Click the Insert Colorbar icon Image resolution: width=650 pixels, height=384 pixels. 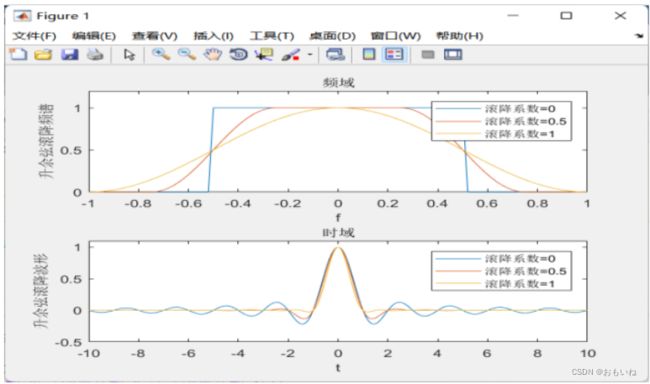point(369,54)
